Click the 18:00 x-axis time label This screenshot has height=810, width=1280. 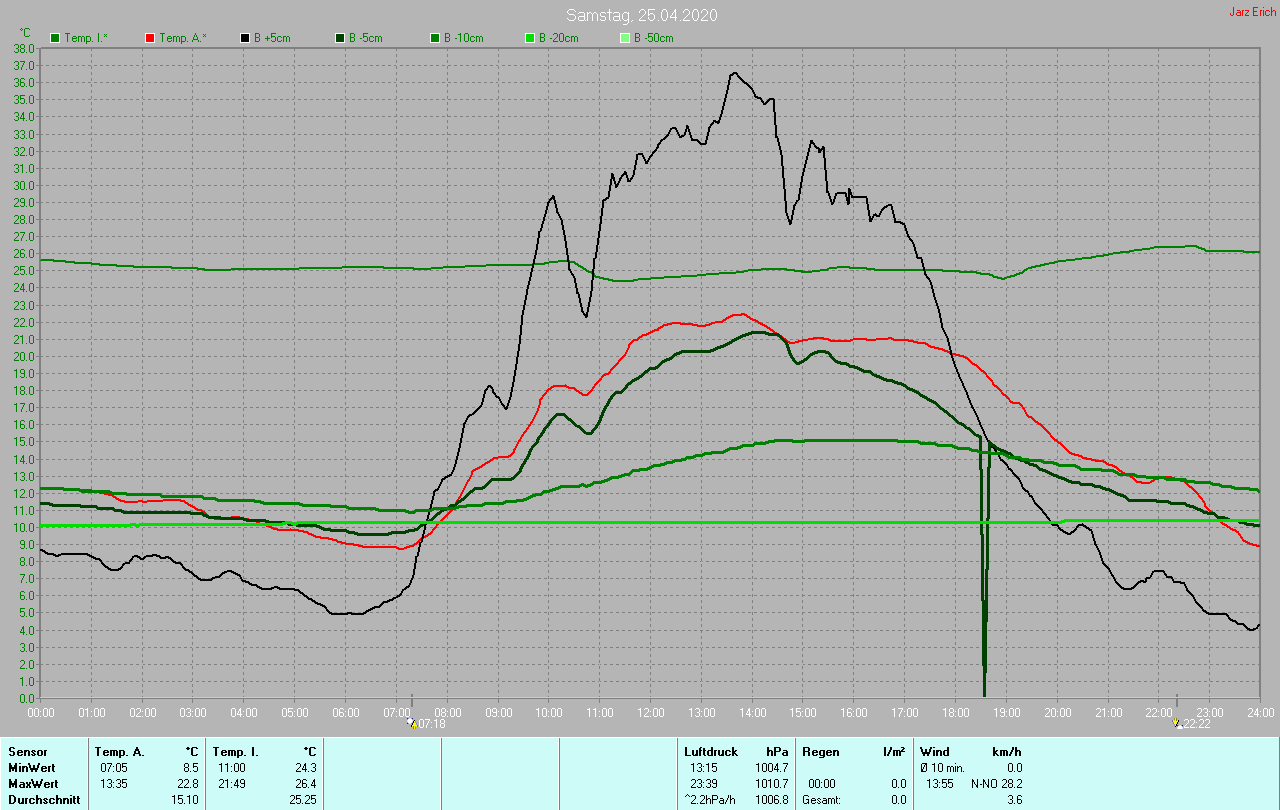point(956,712)
